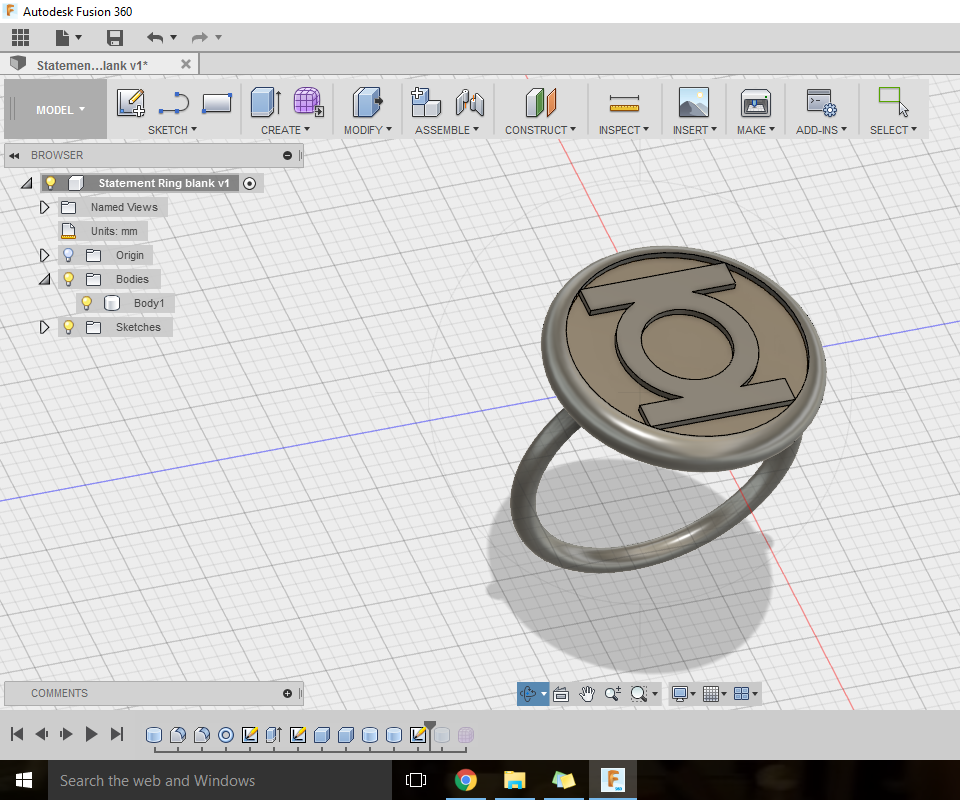Screen dimensions: 960x800
Task: Open the MODIFY menu
Action: tap(367, 130)
